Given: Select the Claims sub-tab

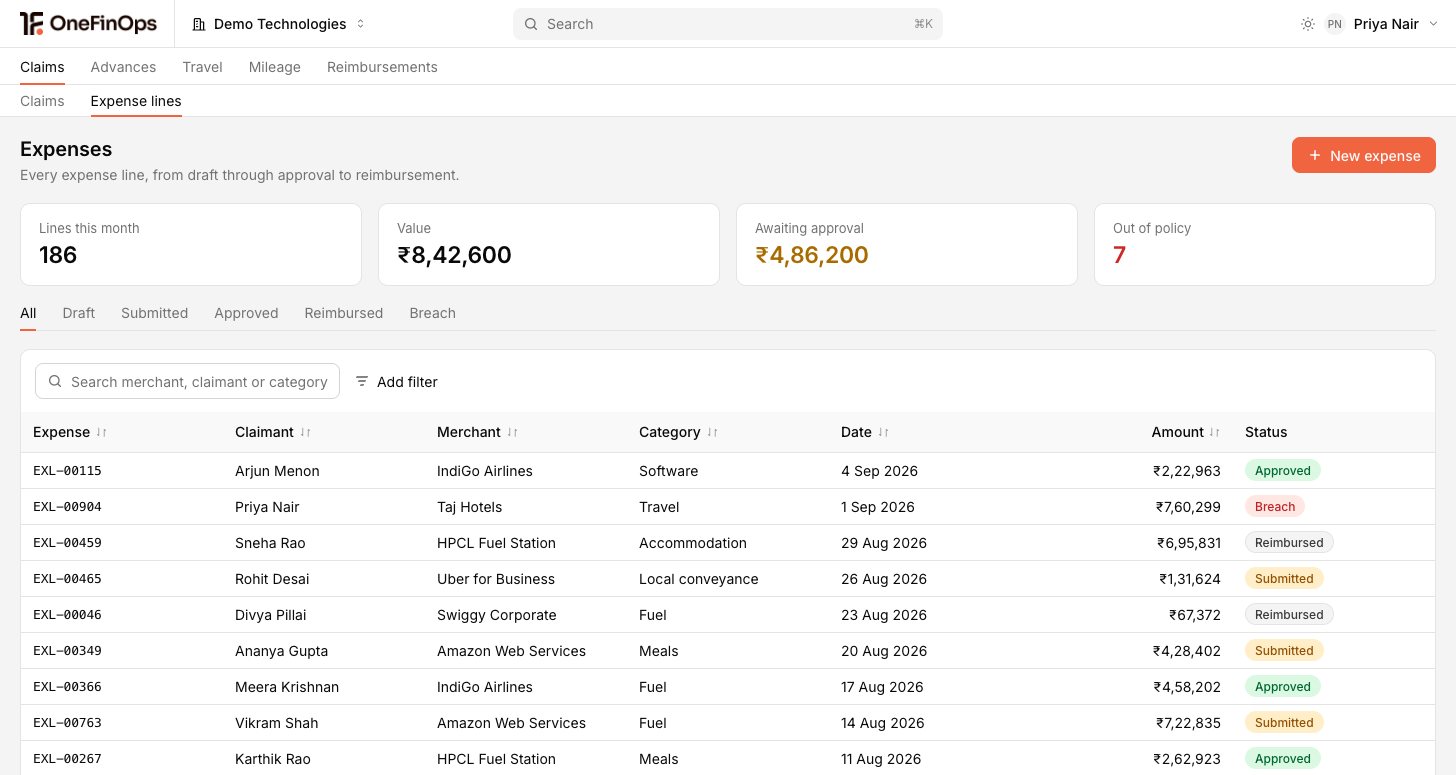Looking at the screenshot, I should [42, 101].
